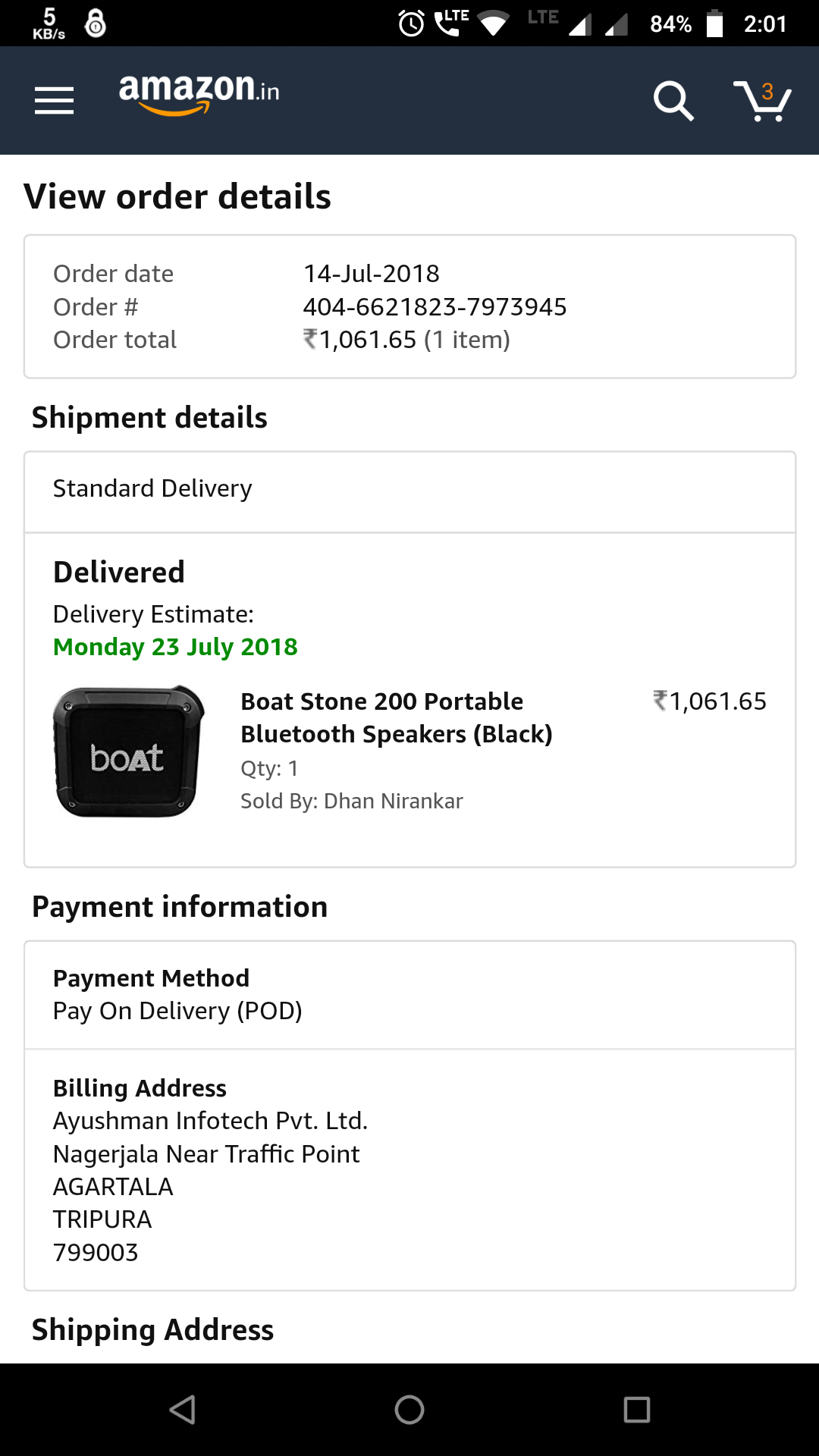
Task: Open the Boat speaker product thumbnail
Action: (x=128, y=751)
